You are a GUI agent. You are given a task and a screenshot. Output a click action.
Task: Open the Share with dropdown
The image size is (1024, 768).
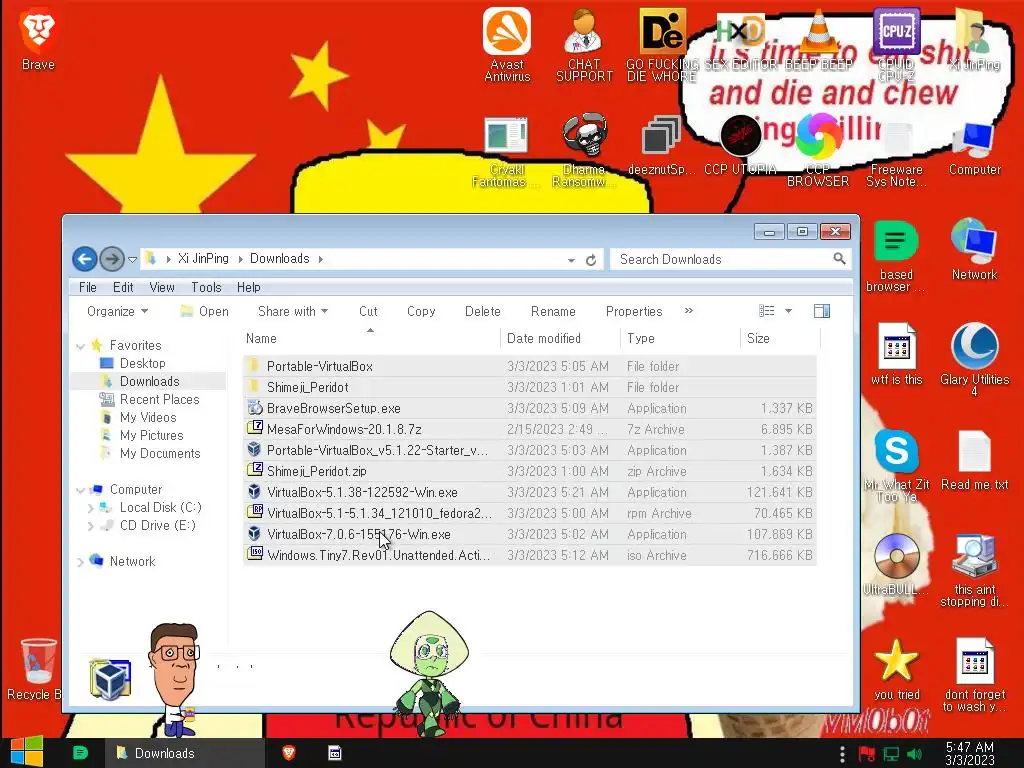(293, 312)
